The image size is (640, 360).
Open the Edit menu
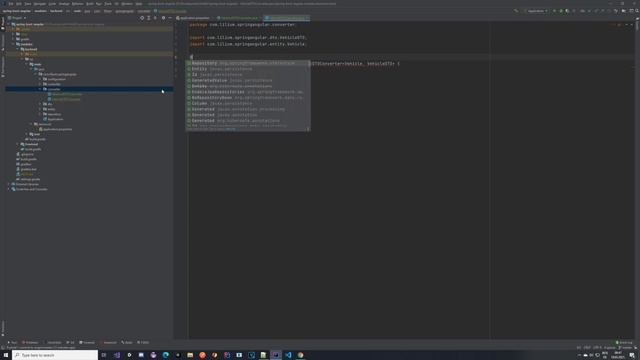(19, 4)
